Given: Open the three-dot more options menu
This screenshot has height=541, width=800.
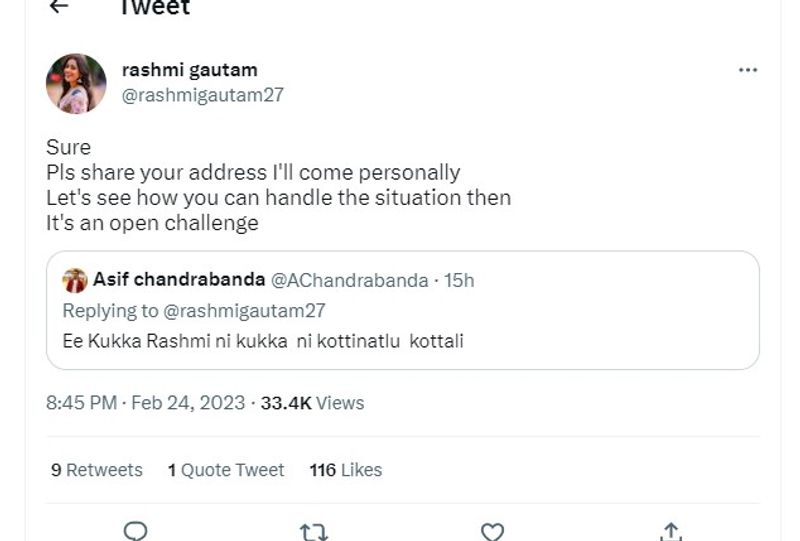Looking at the screenshot, I should click(747, 70).
